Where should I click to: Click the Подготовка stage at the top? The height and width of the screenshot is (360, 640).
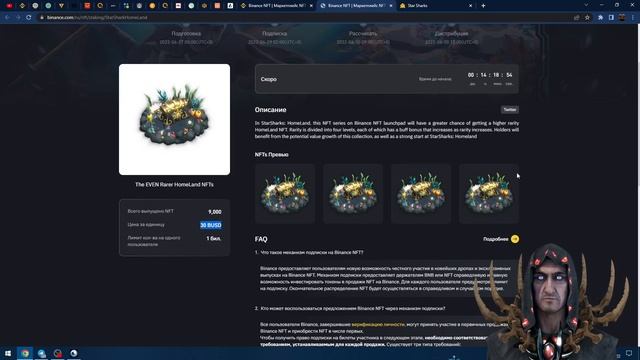click(186, 34)
